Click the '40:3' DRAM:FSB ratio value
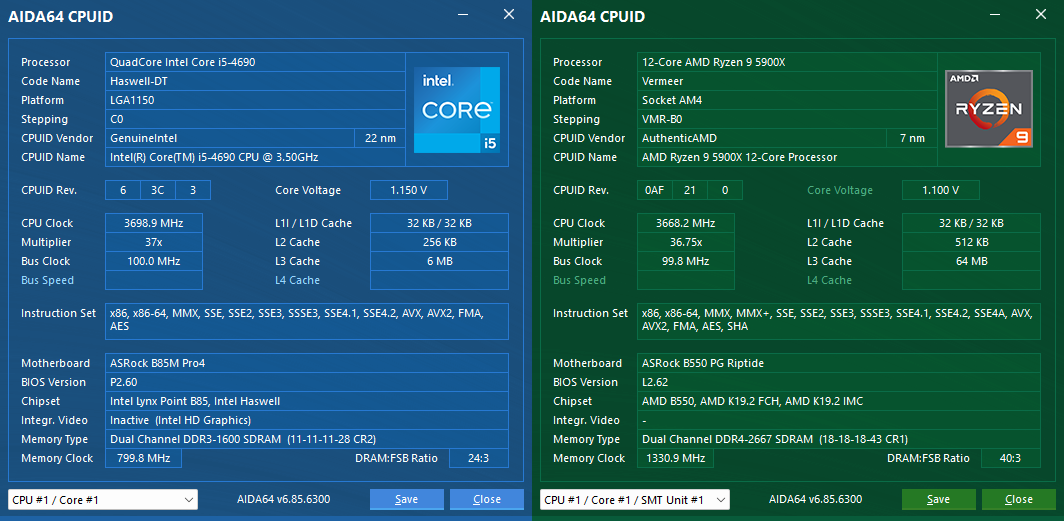This screenshot has width=1064, height=521. [1010, 458]
